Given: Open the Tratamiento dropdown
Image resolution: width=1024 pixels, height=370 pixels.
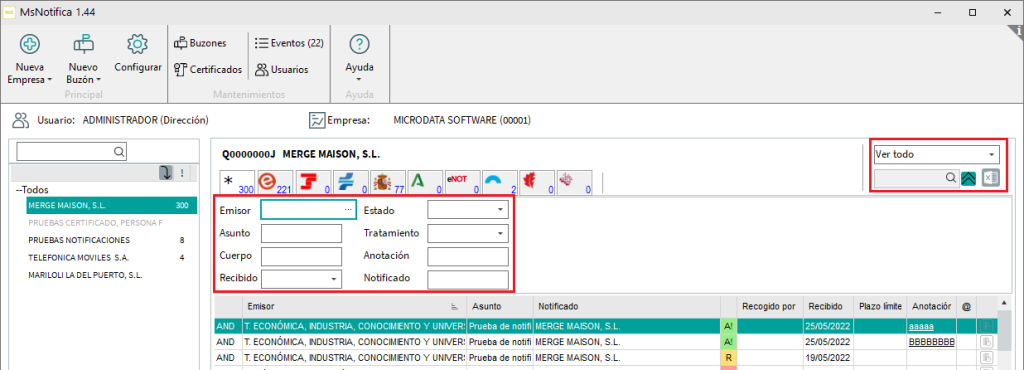Looking at the screenshot, I should point(500,233).
